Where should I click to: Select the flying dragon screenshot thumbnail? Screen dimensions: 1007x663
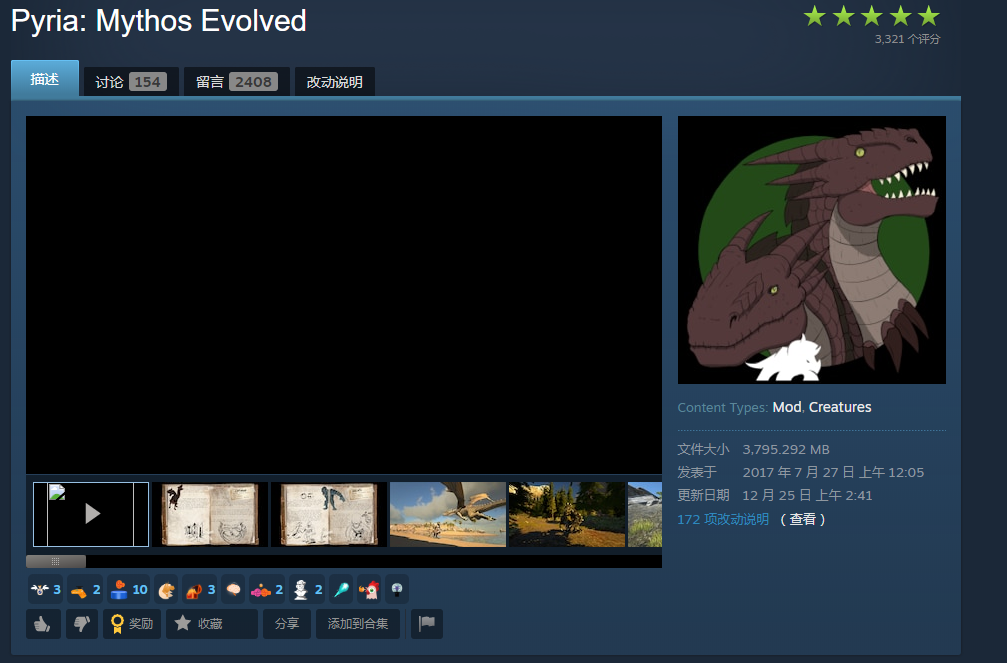(447, 514)
